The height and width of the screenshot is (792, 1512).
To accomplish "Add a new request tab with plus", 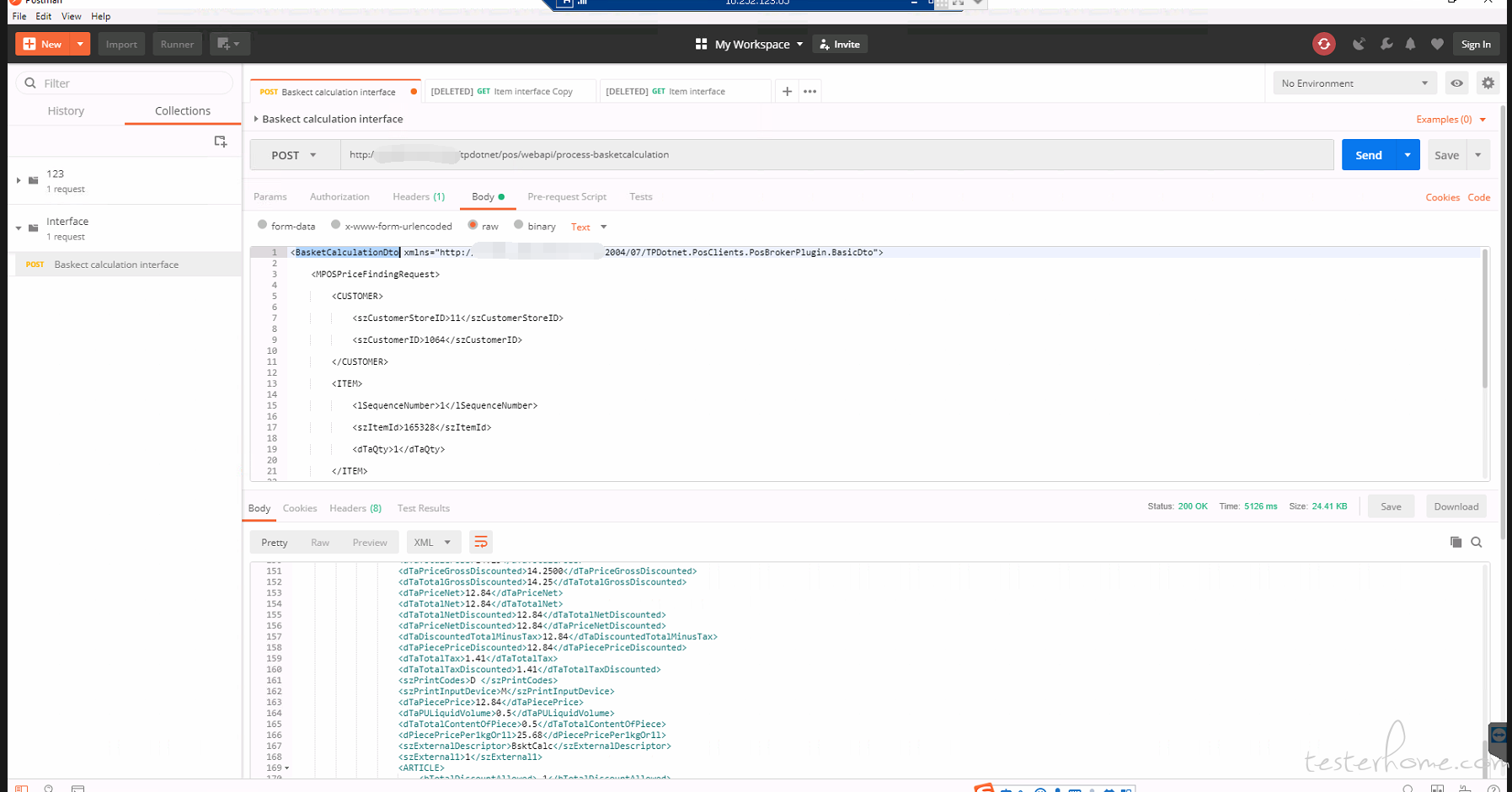I will (x=787, y=91).
